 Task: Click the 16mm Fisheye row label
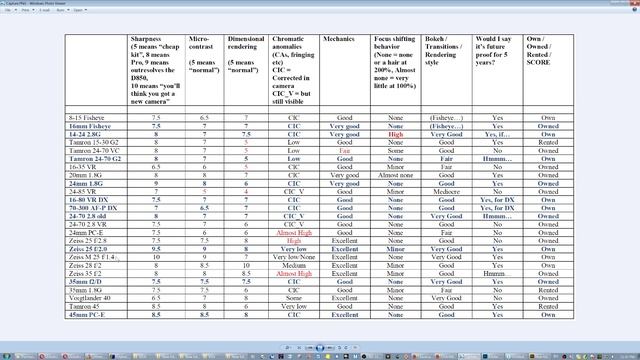coord(90,126)
